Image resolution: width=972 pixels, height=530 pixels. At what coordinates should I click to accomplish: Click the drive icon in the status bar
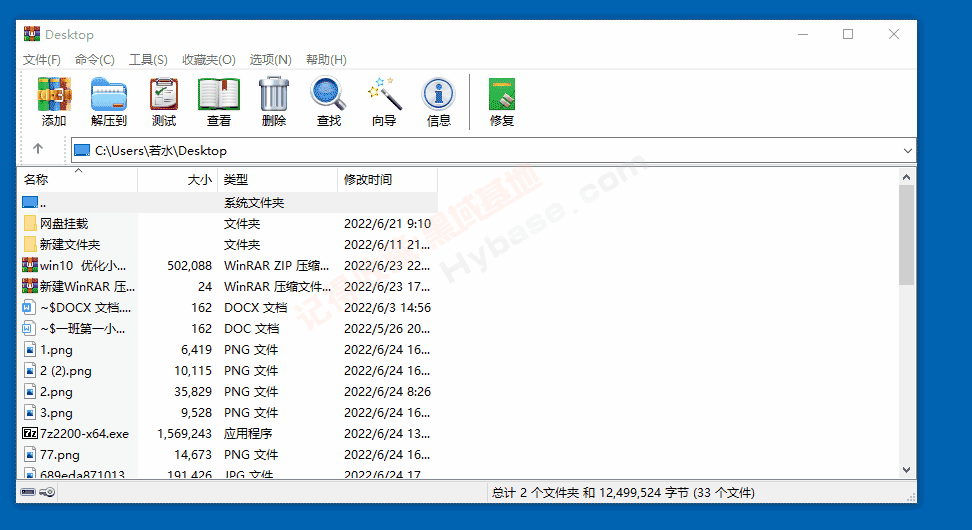coord(28,492)
